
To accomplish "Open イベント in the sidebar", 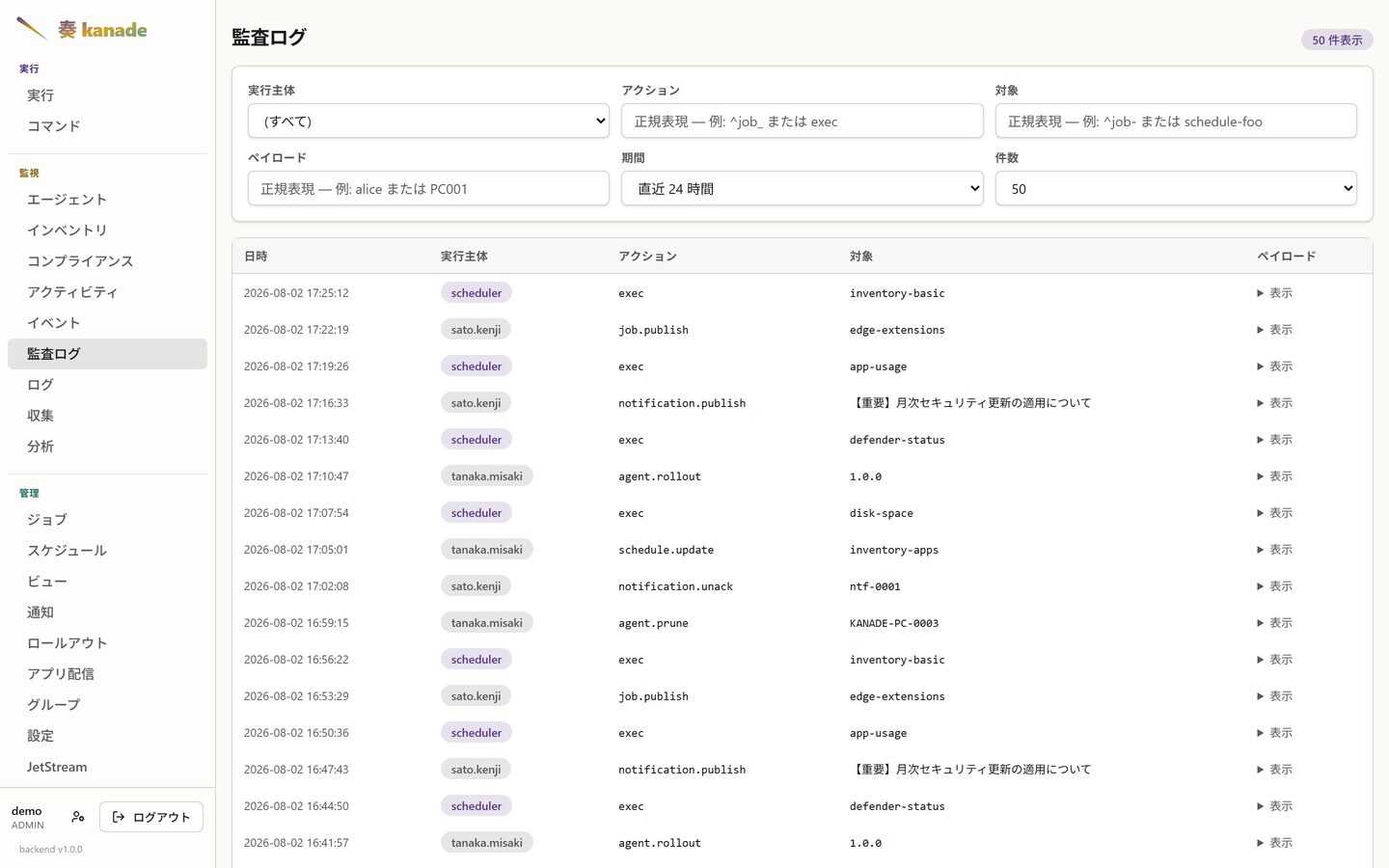I will (x=107, y=323).
